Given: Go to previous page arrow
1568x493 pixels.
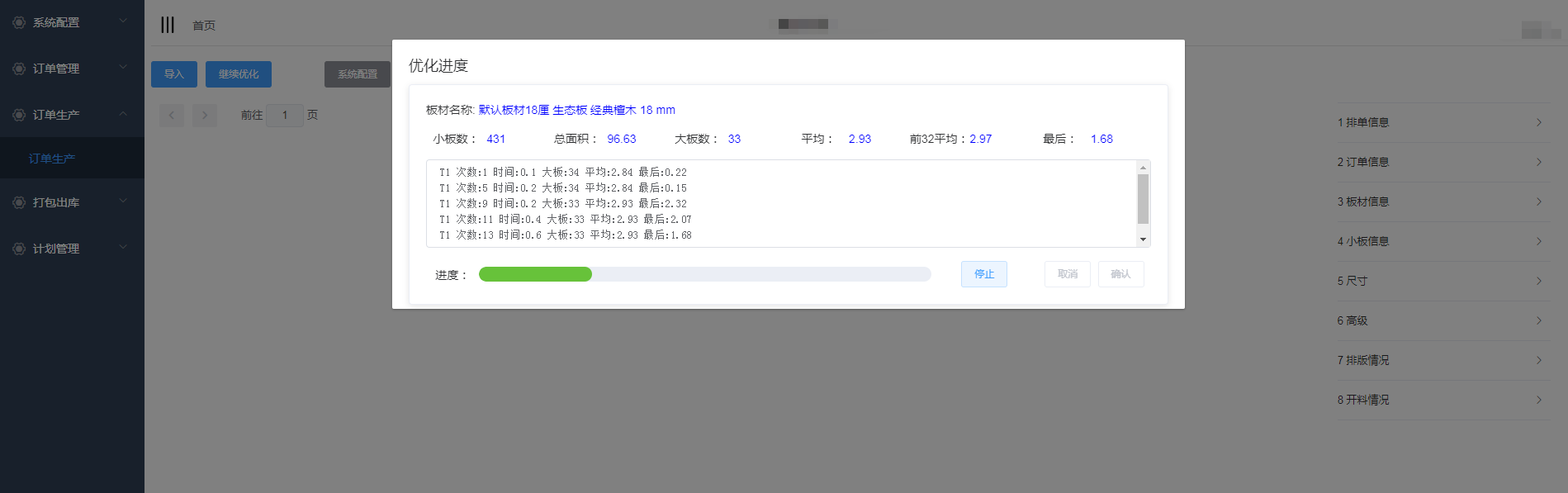Looking at the screenshot, I should (x=171, y=115).
